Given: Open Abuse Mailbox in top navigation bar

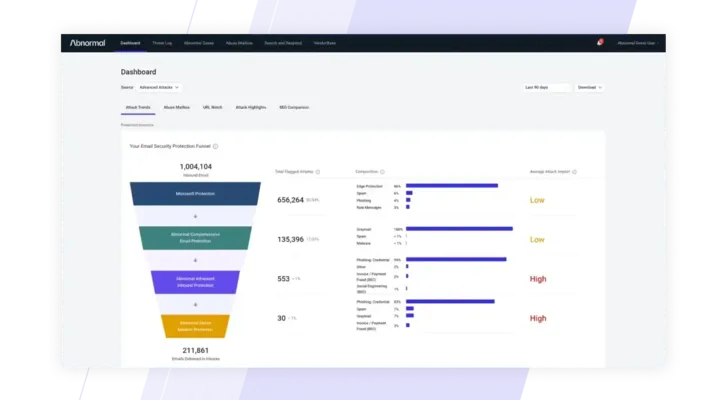Looking at the screenshot, I should [239, 43].
